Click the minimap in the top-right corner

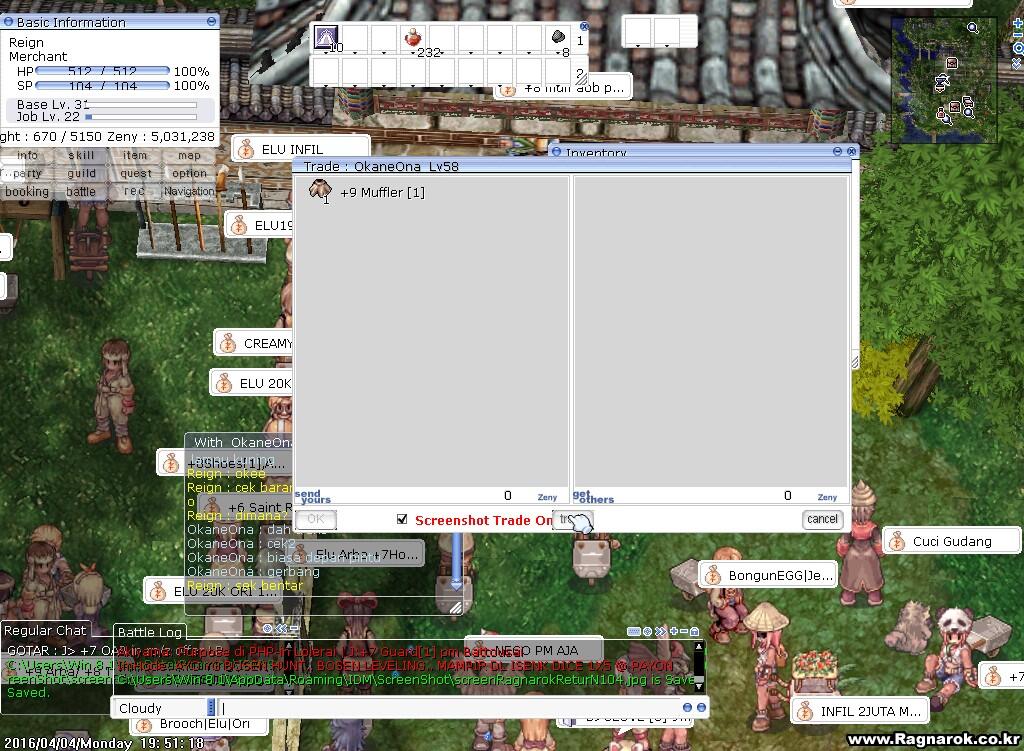944,80
